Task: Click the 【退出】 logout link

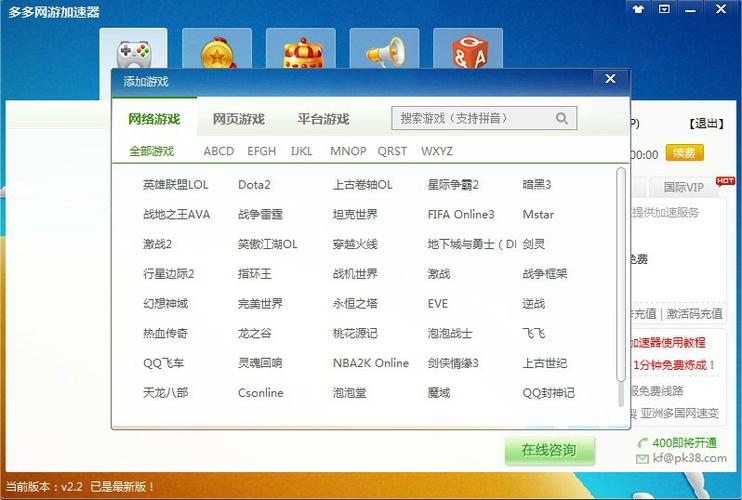Action: pyautogui.click(x=707, y=124)
